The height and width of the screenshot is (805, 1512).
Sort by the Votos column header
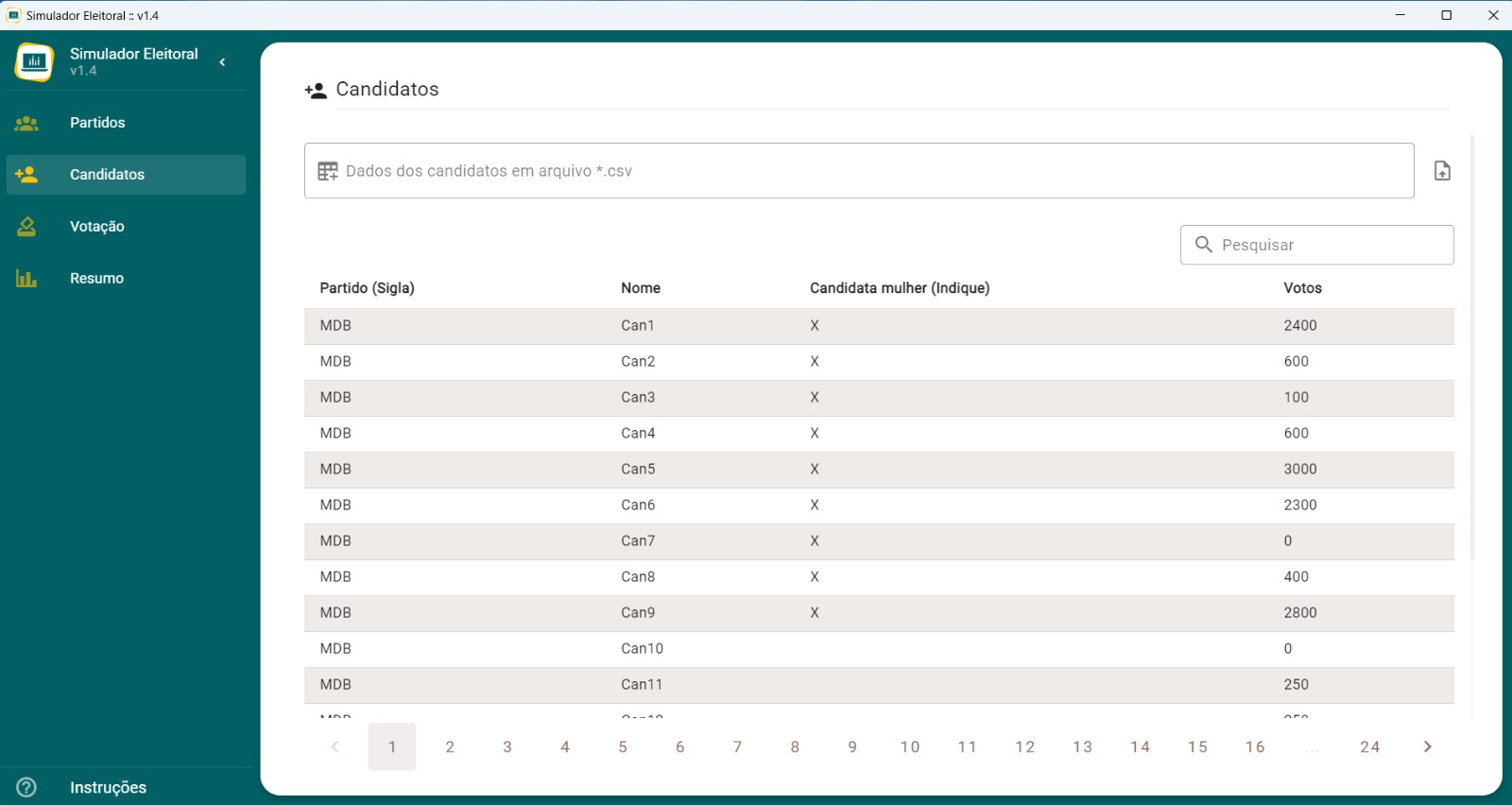pos(1302,288)
